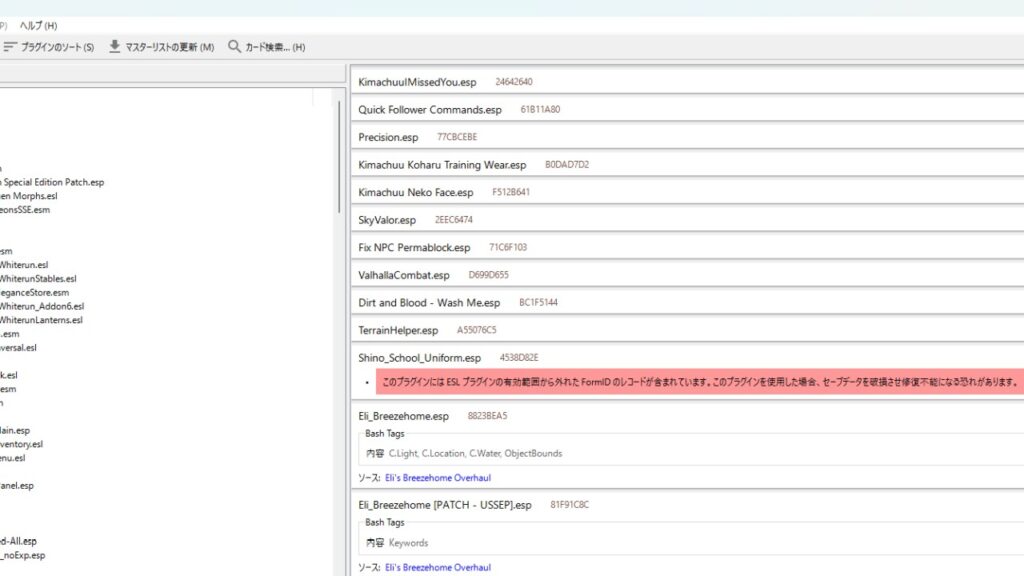Click the ValhallaCombat.esp plugin card

[x=404, y=275]
